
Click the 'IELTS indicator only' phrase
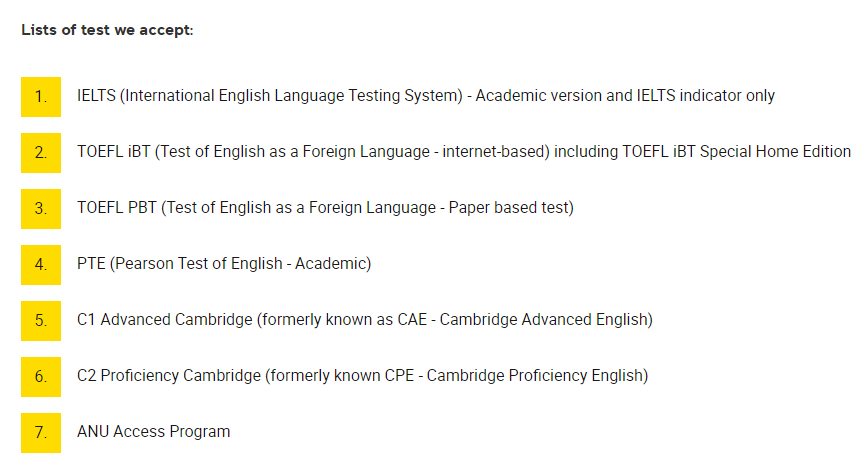point(706,96)
